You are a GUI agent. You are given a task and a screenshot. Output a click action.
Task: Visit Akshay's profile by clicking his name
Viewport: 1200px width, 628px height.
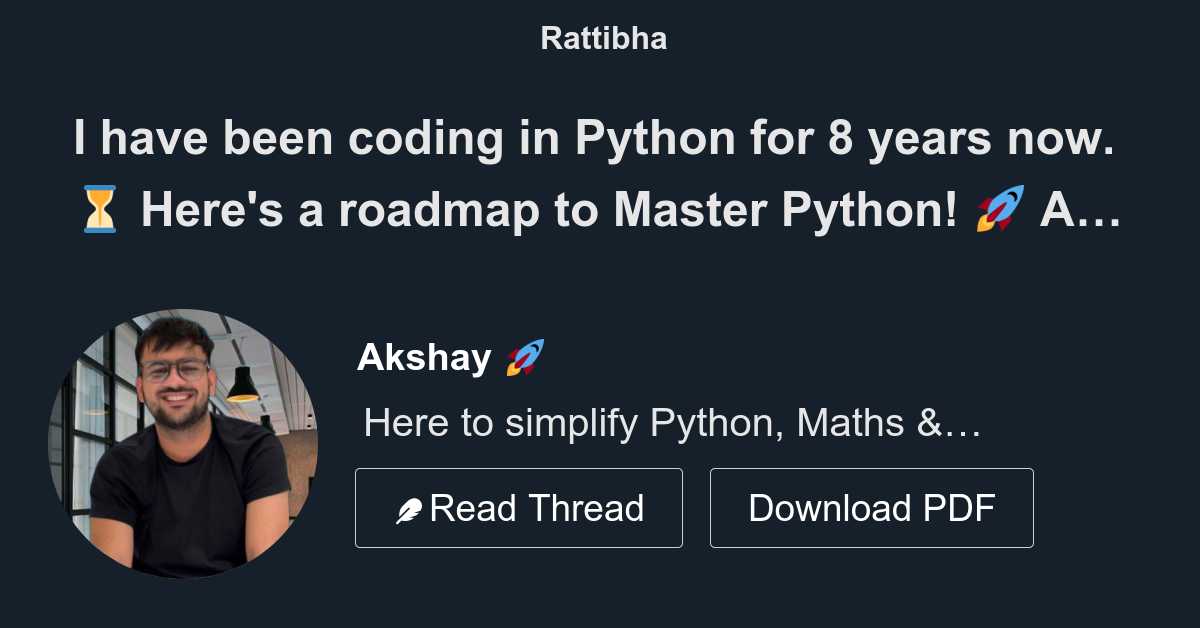pyautogui.click(x=425, y=357)
